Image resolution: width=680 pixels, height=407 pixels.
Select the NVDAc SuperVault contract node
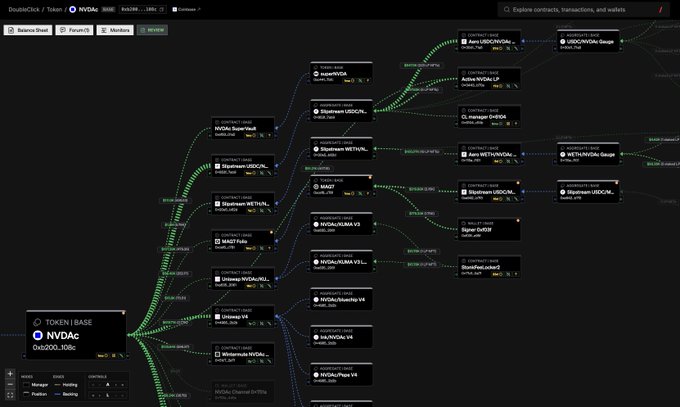(243, 128)
